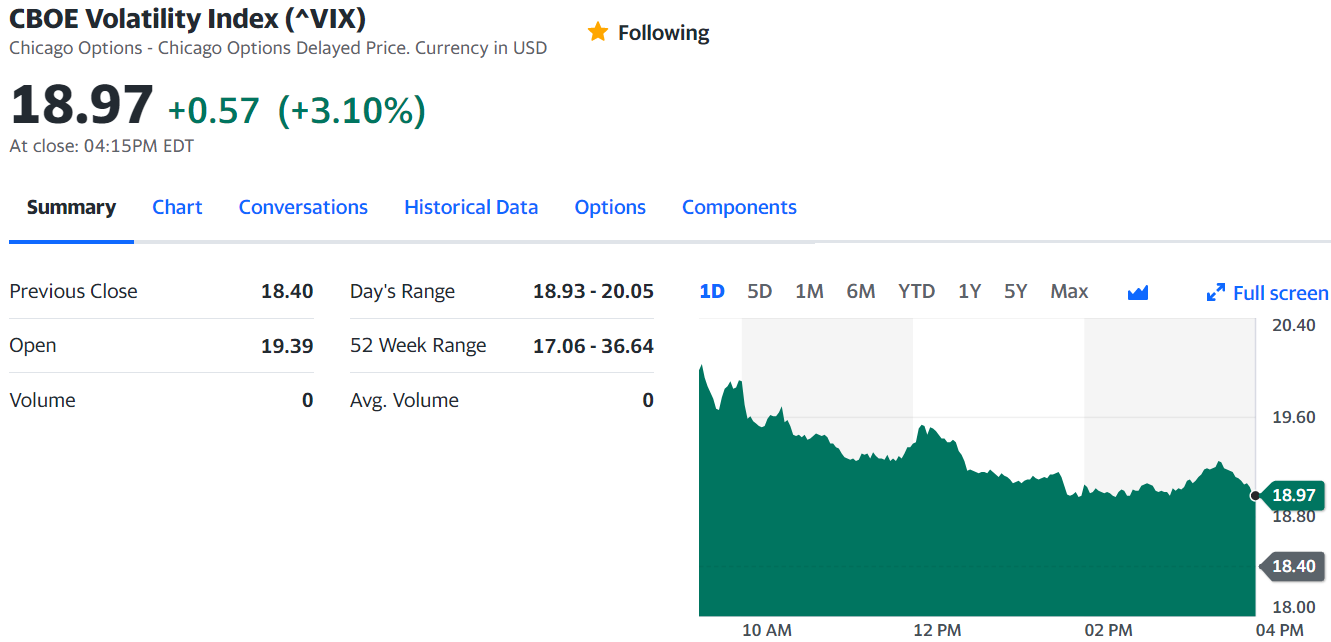Click the 10 AM time axis label

coord(767,630)
